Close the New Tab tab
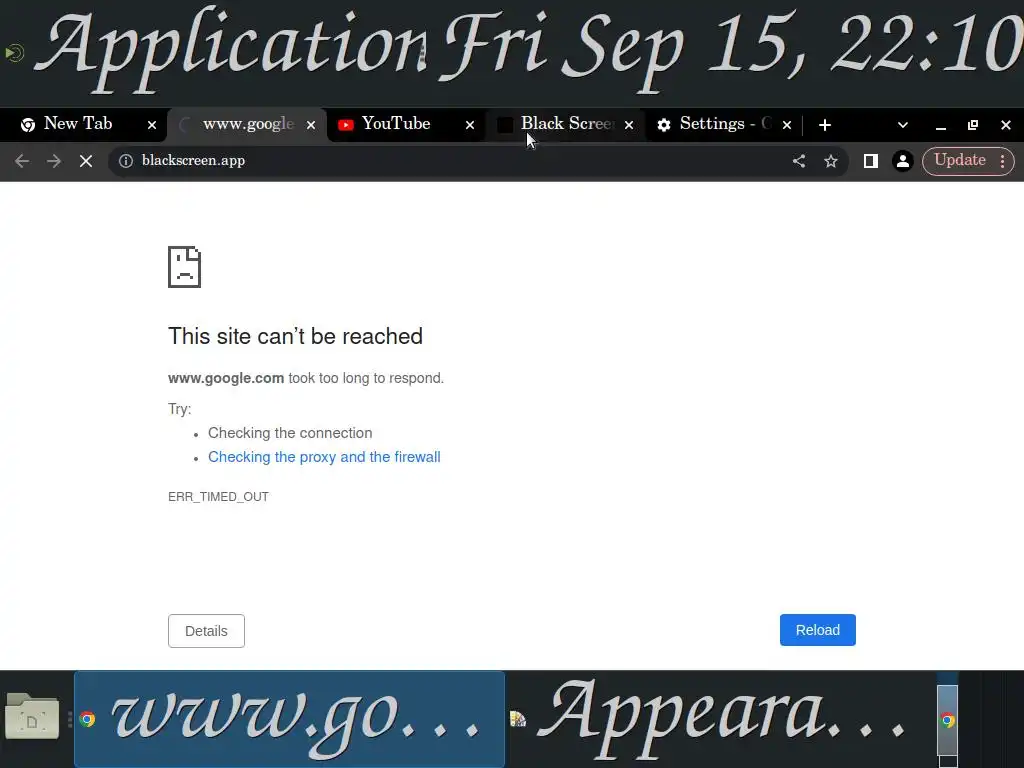Screen dimensions: 1024x768 152,125
